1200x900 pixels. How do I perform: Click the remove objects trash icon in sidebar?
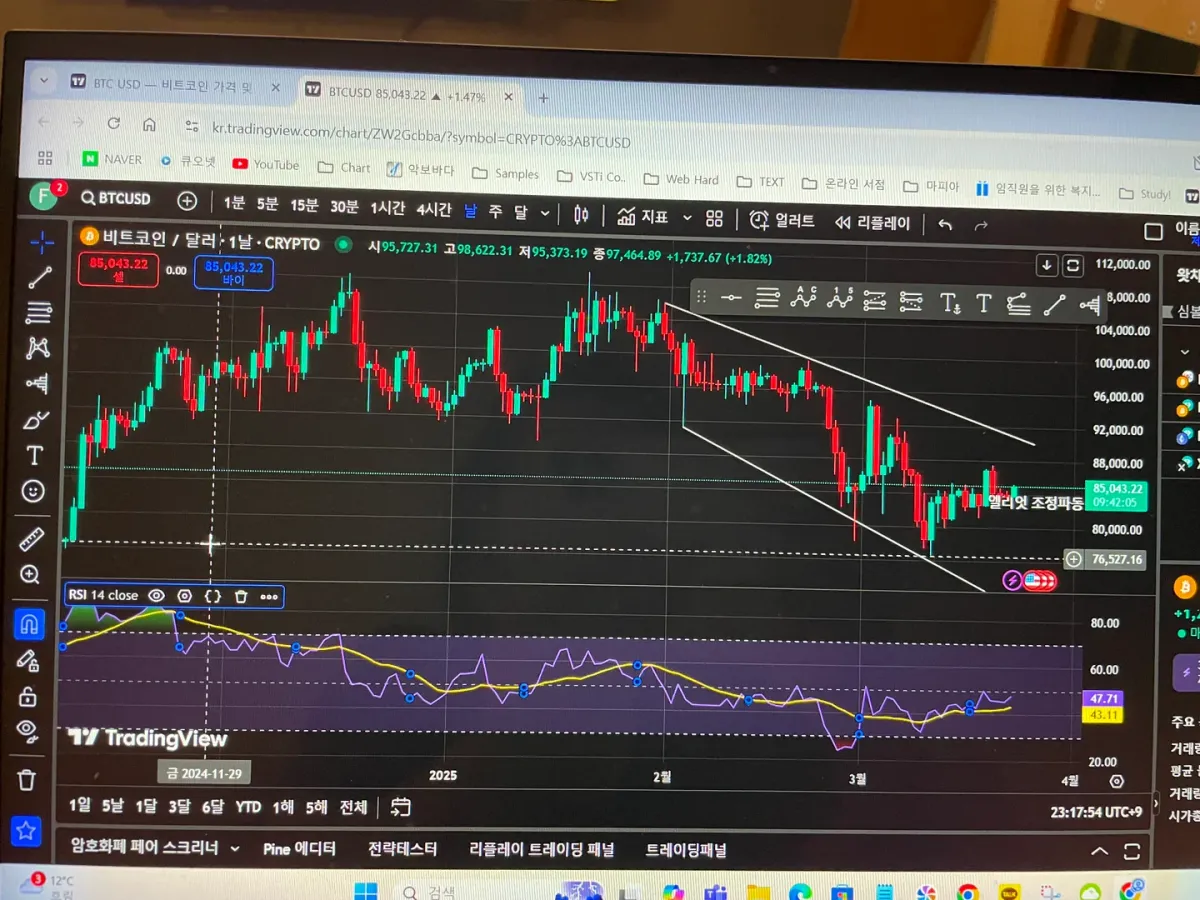pos(27,779)
